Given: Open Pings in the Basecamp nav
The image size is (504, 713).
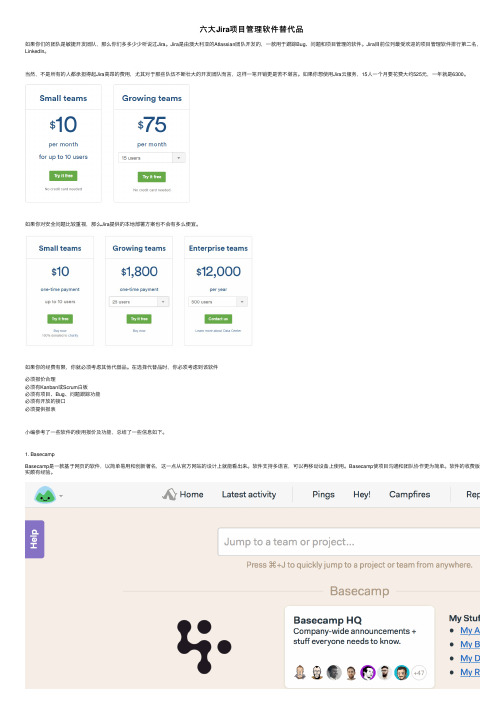Looking at the screenshot, I should point(323,495).
